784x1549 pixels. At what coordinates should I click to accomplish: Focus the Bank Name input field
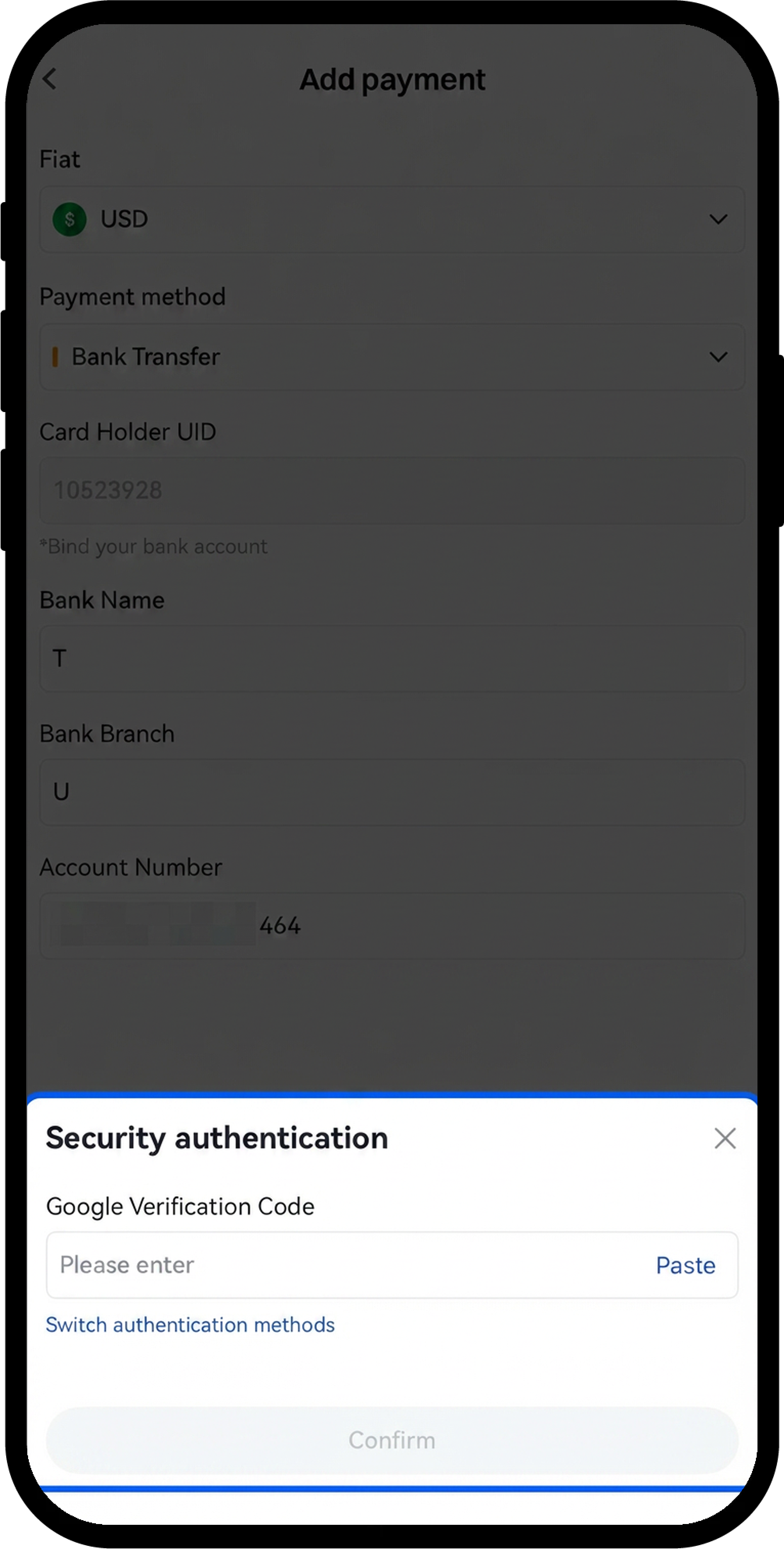click(392, 659)
